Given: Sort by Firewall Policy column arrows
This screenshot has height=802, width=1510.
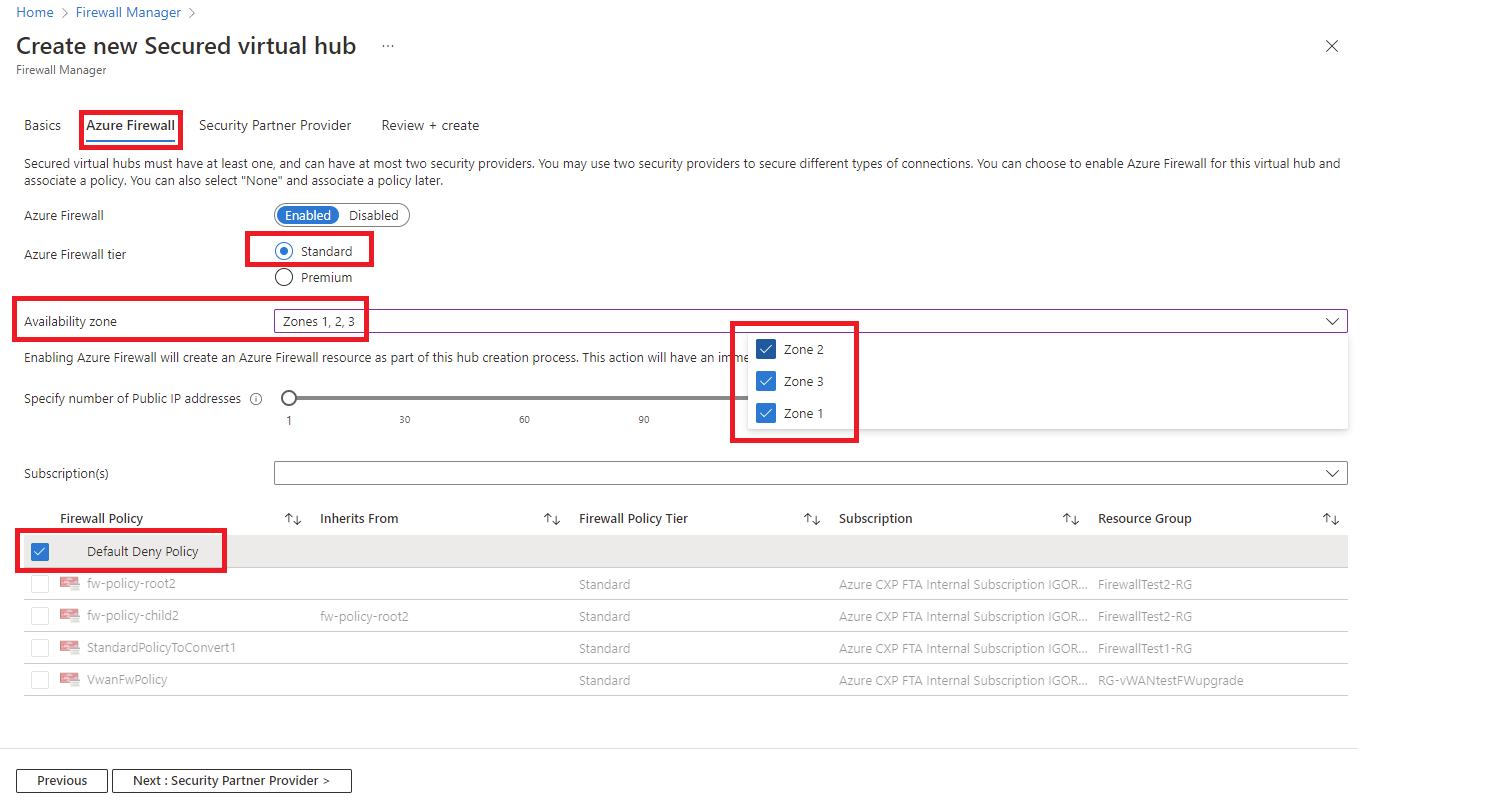Looking at the screenshot, I should click(x=293, y=519).
